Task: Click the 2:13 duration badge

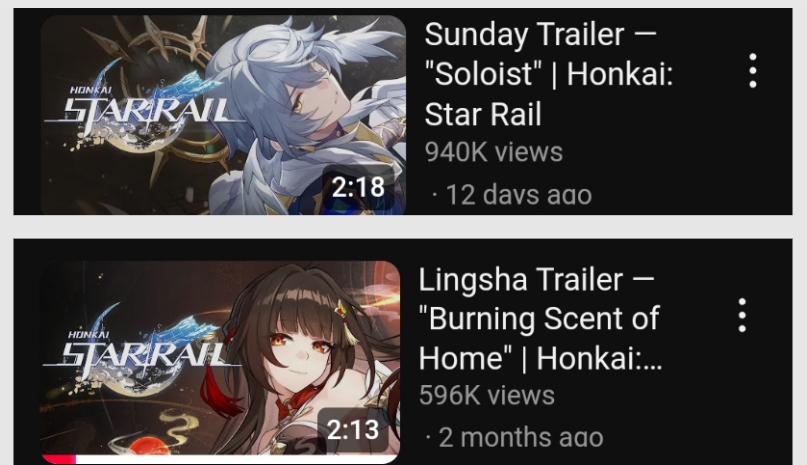Action: point(353,430)
